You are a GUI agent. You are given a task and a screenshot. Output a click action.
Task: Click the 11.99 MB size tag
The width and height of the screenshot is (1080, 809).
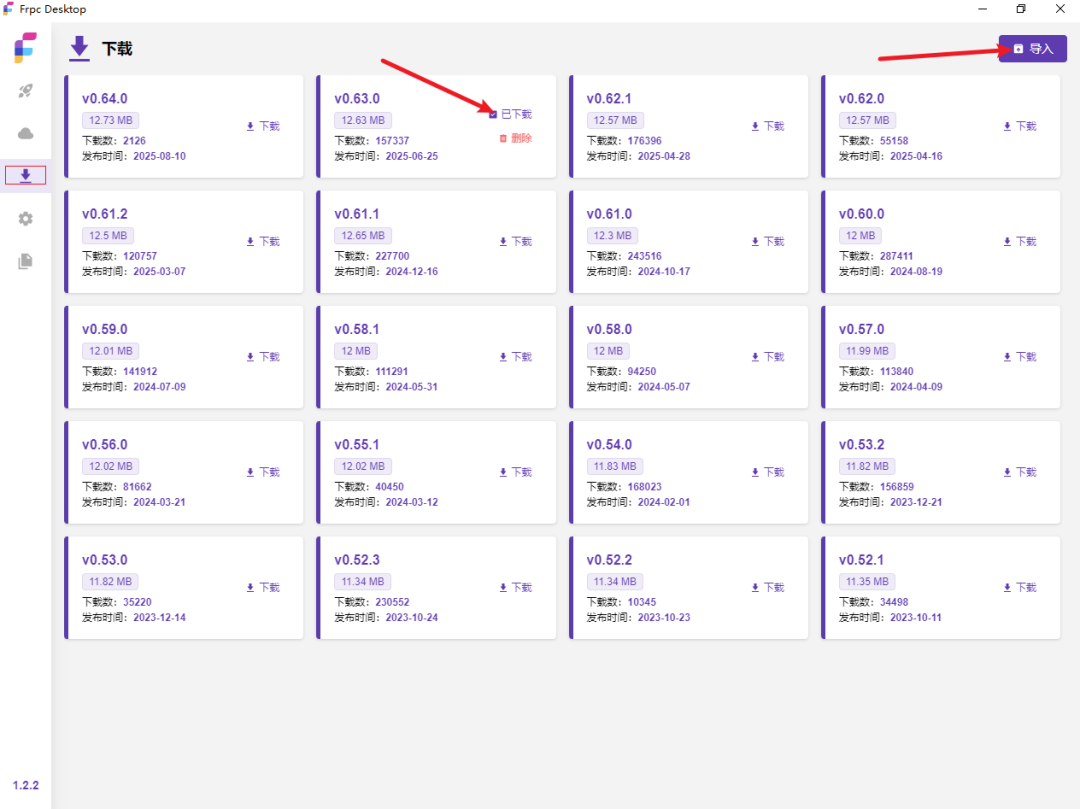coord(867,351)
